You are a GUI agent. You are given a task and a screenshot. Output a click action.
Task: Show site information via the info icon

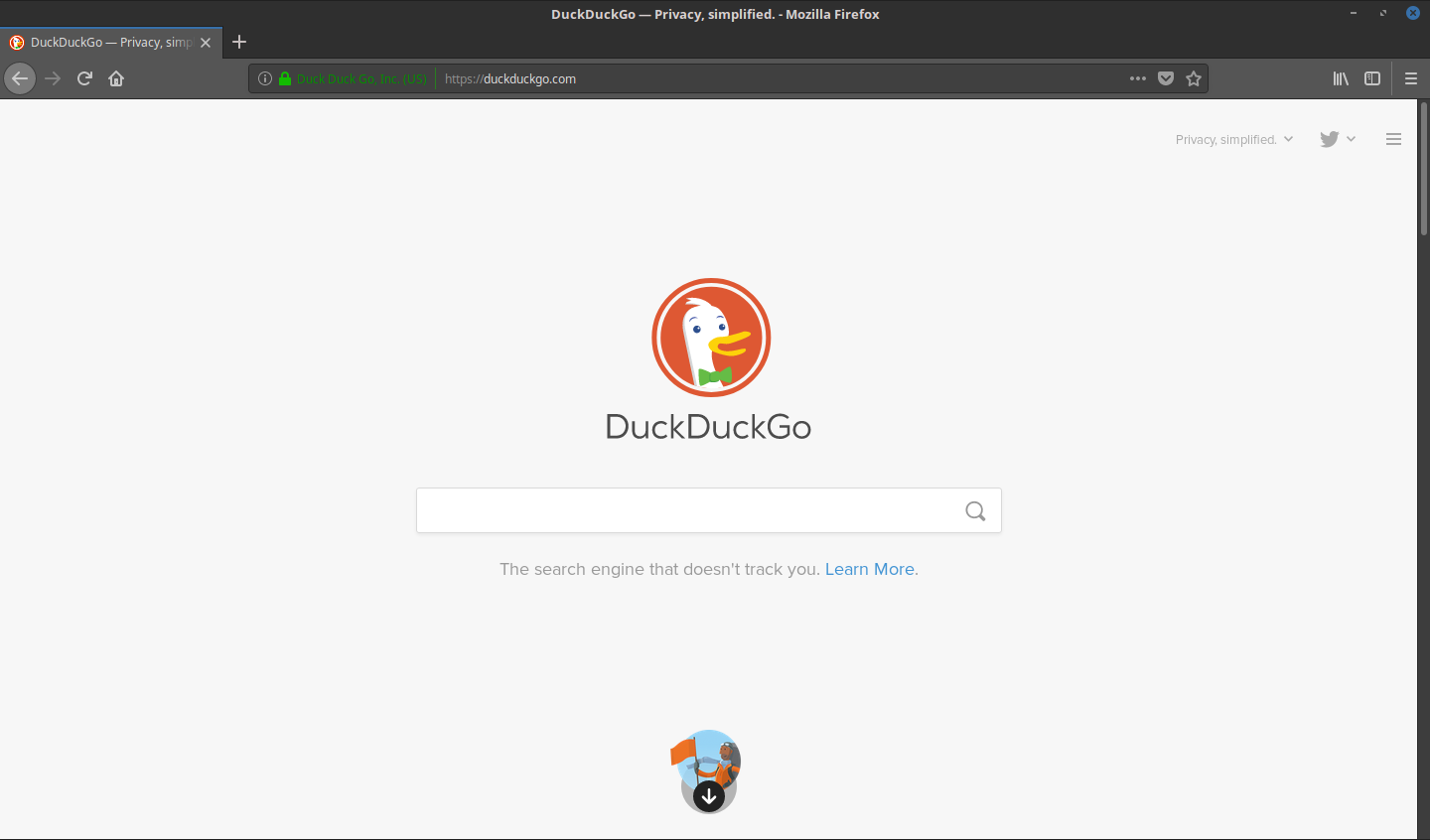click(265, 78)
